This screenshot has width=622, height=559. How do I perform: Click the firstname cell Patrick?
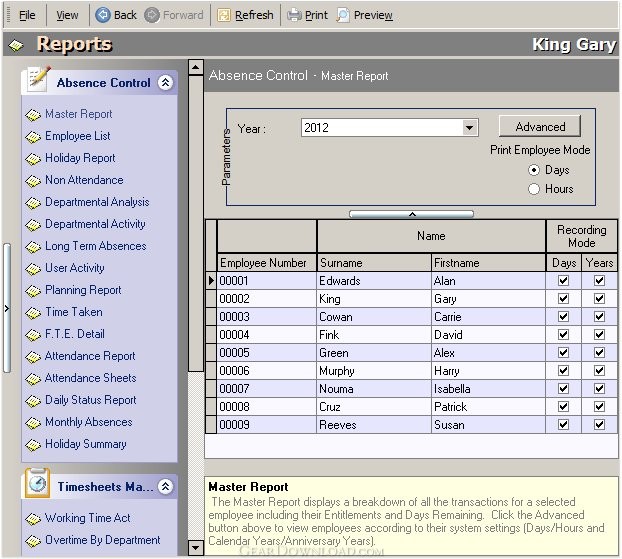pos(488,407)
